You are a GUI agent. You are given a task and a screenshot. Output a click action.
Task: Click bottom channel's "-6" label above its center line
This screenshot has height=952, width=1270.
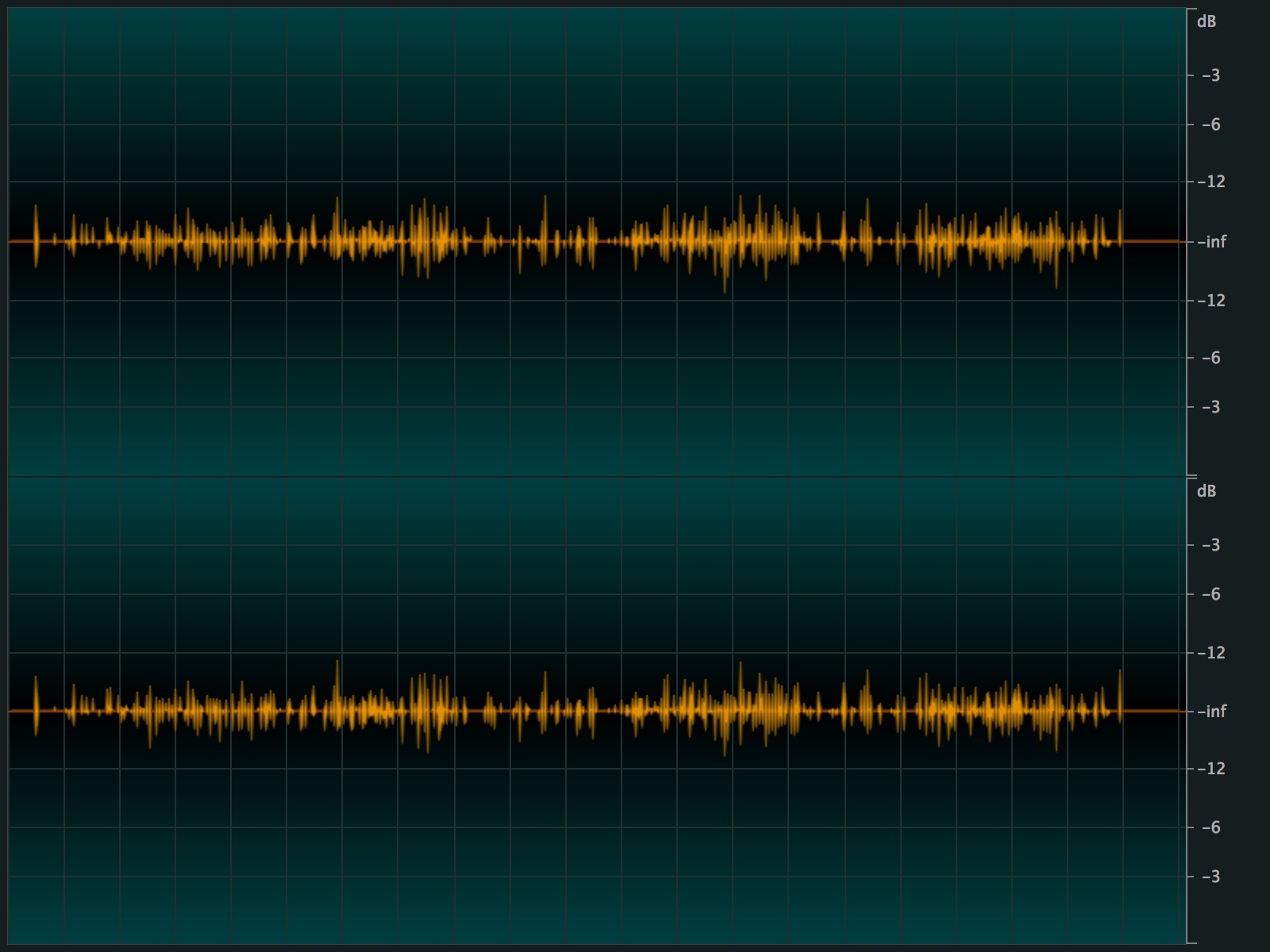click(x=1211, y=594)
